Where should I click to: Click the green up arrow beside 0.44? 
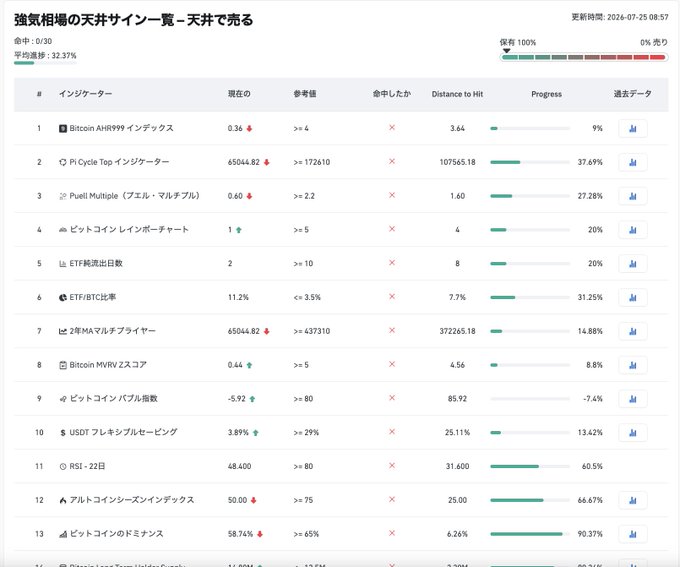click(x=249, y=365)
